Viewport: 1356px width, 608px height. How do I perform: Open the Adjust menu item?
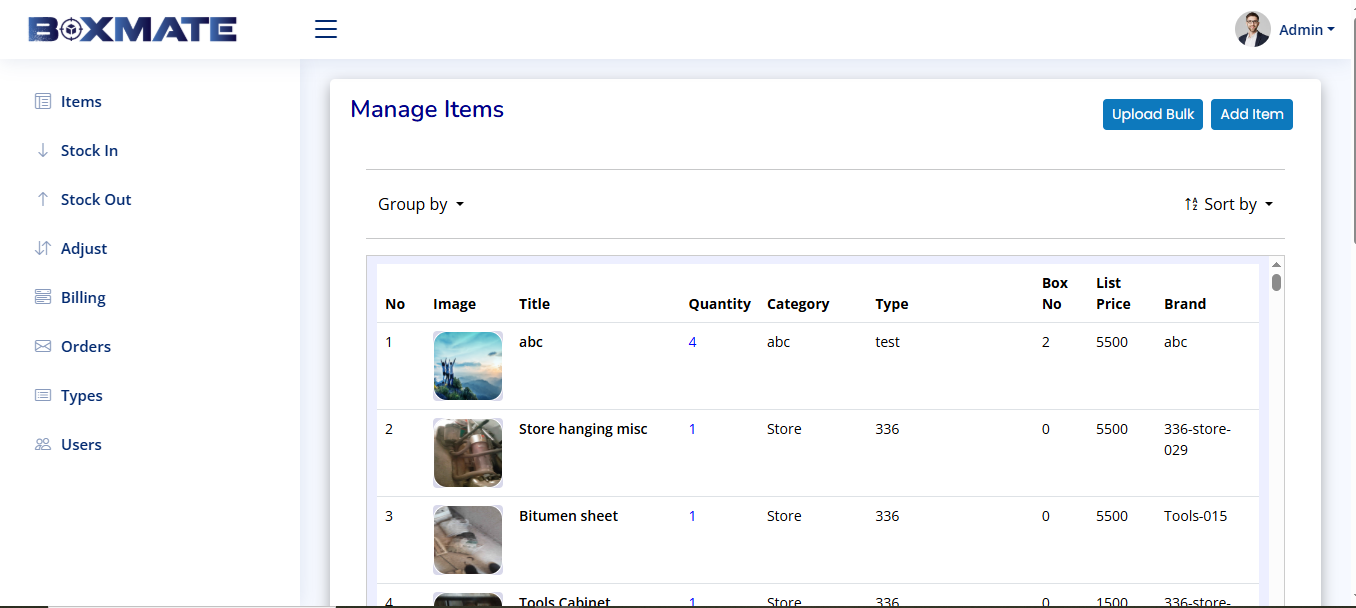pos(84,248)
